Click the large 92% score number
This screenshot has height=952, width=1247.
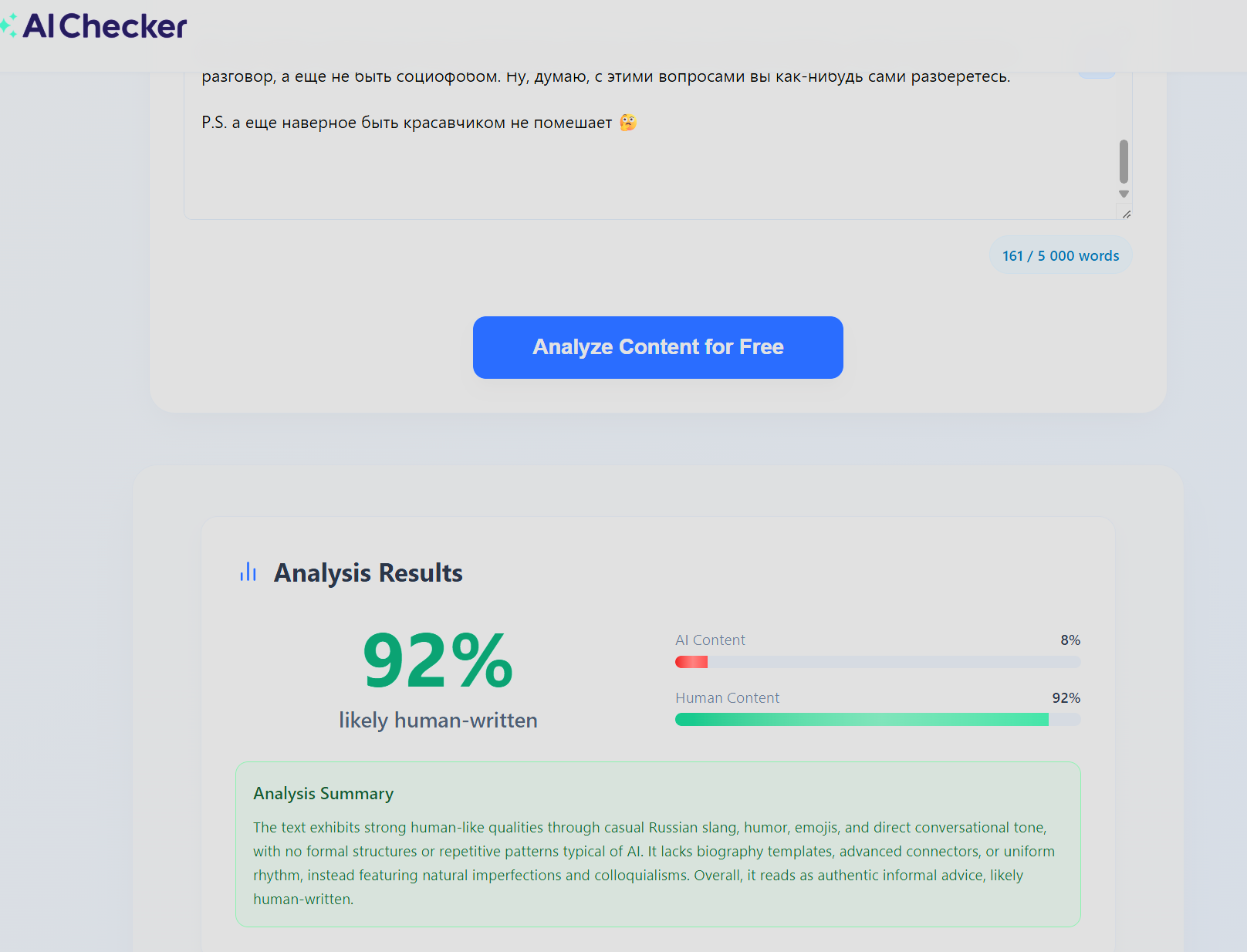point(438,660)
